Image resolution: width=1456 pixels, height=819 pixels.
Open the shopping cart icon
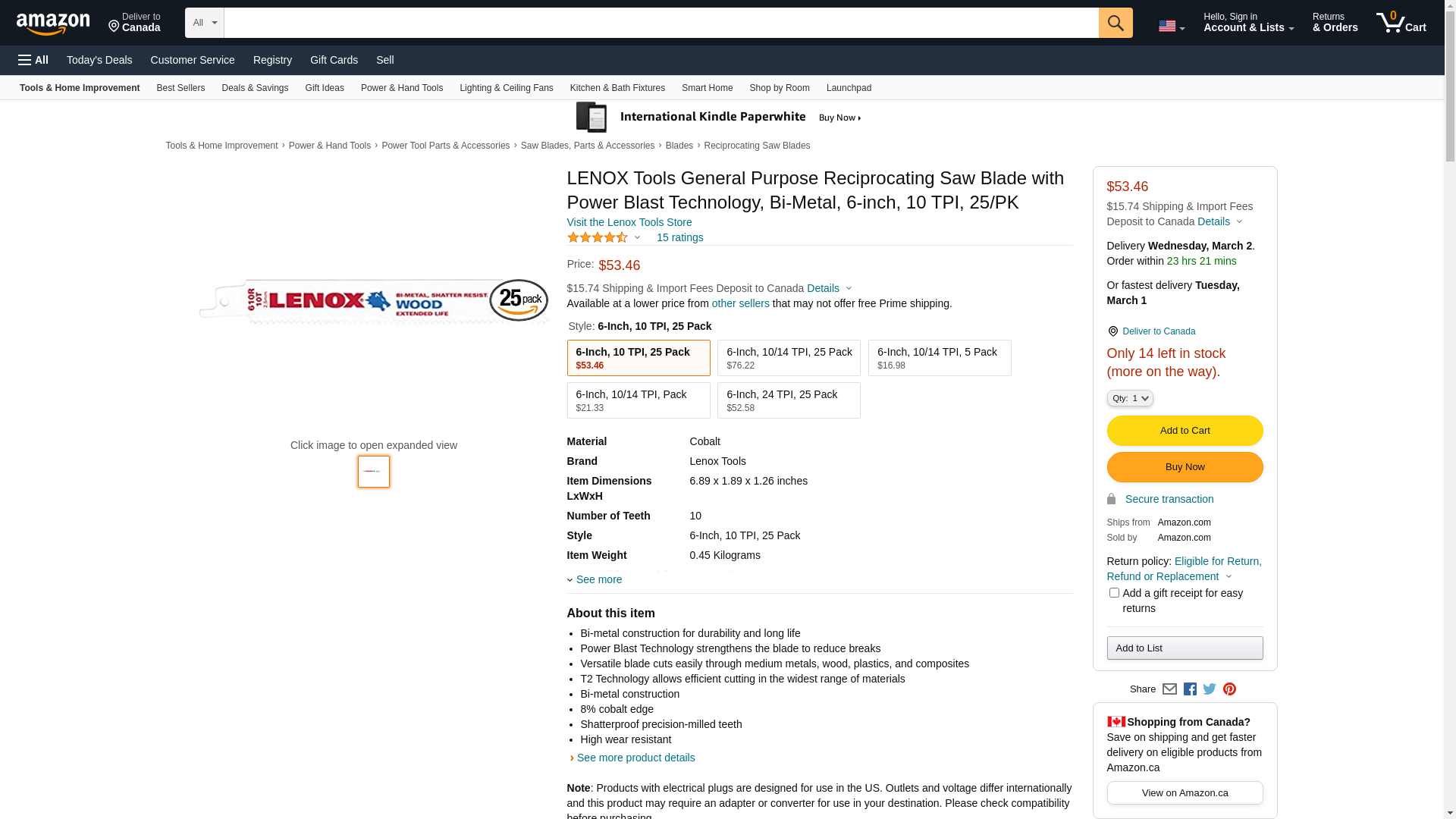coord(1400,23)
